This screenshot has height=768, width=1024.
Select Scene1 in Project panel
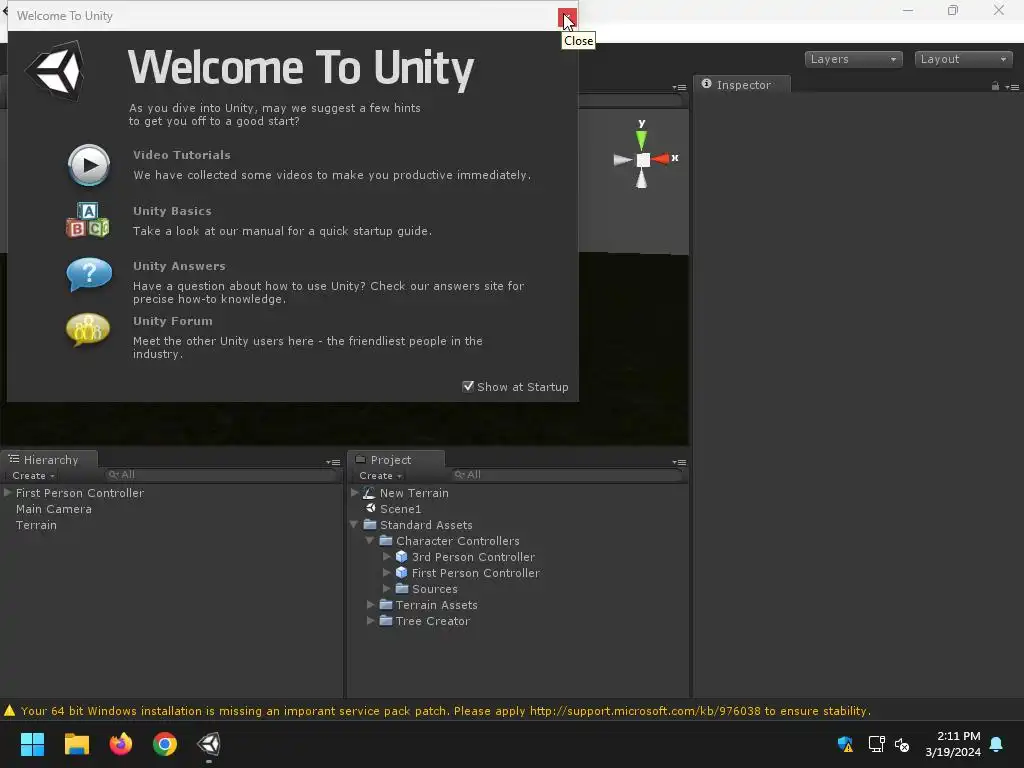[400, 509]
